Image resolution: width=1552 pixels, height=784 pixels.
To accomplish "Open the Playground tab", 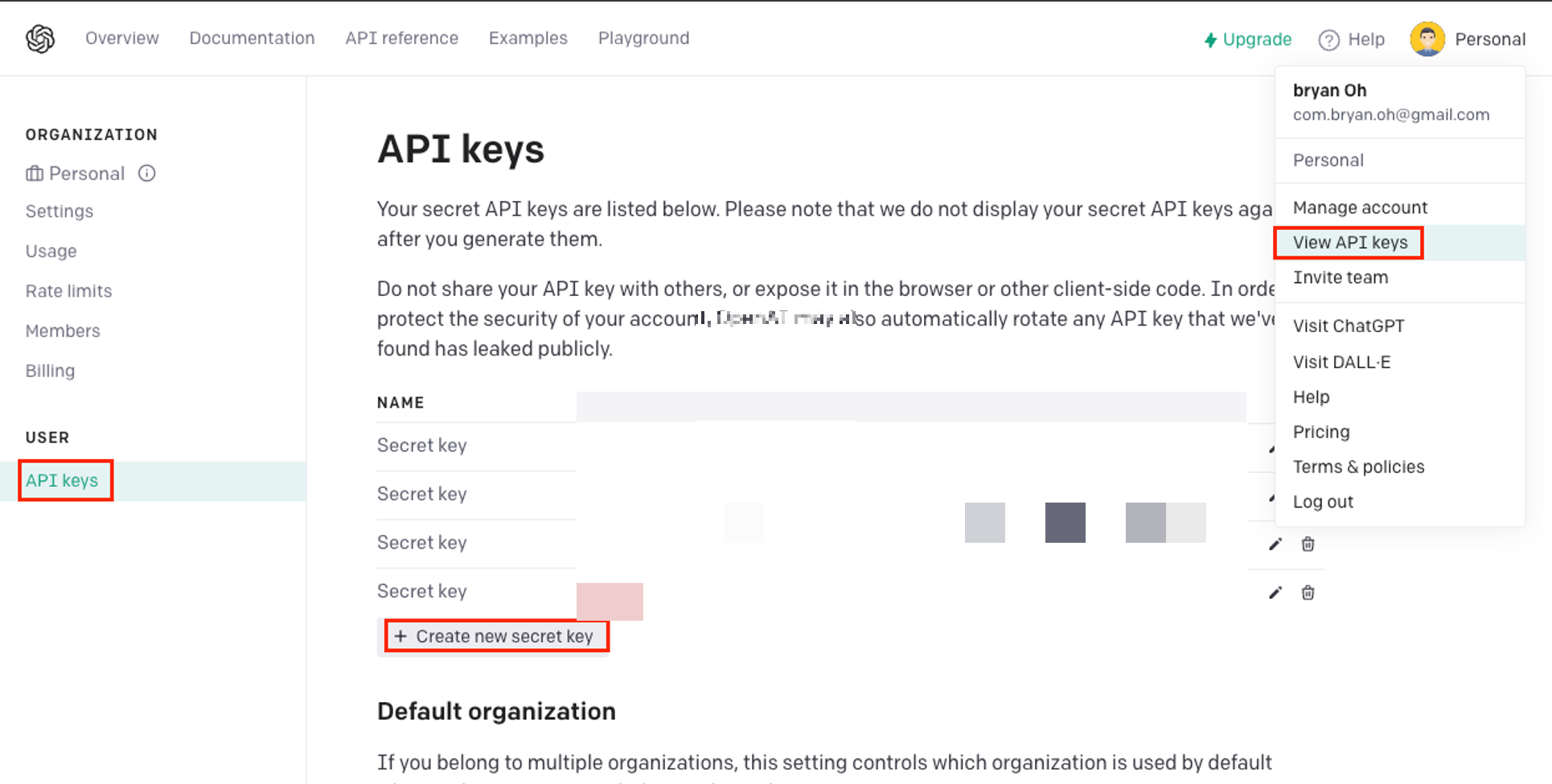I will pyautogui.click(x=643, y=38).
